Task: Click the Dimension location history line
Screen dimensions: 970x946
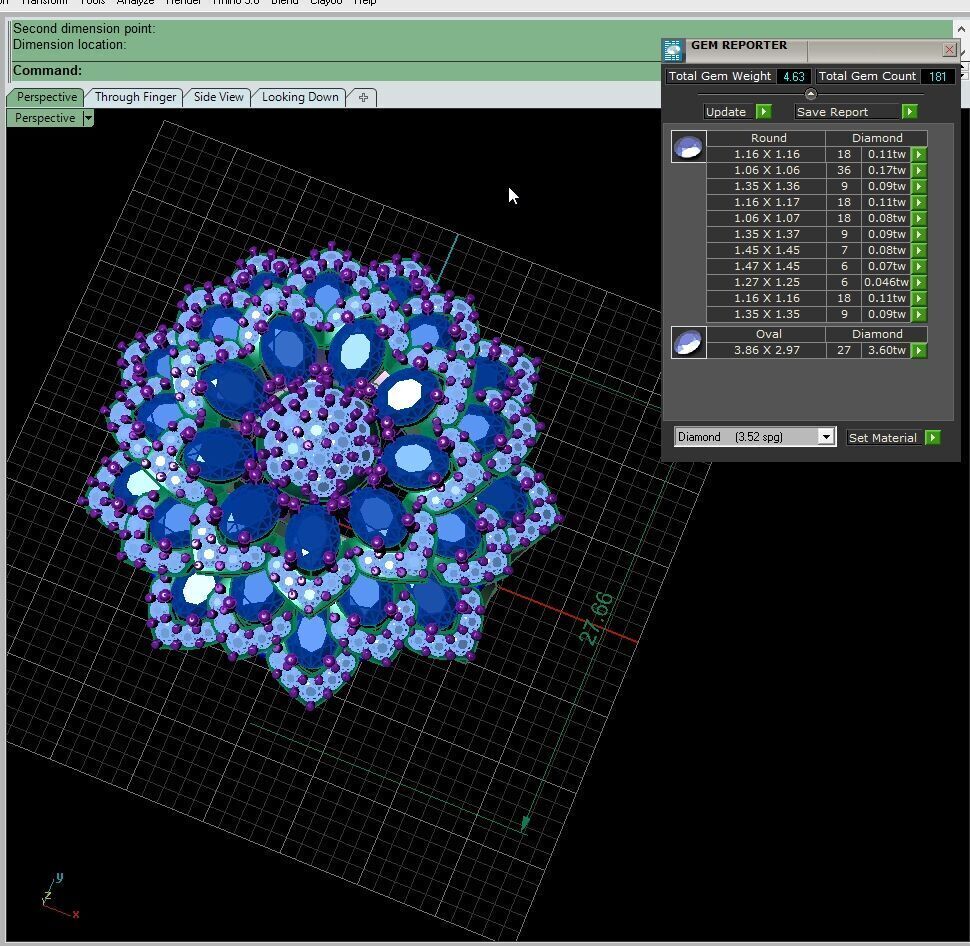Action: [69, 45]
